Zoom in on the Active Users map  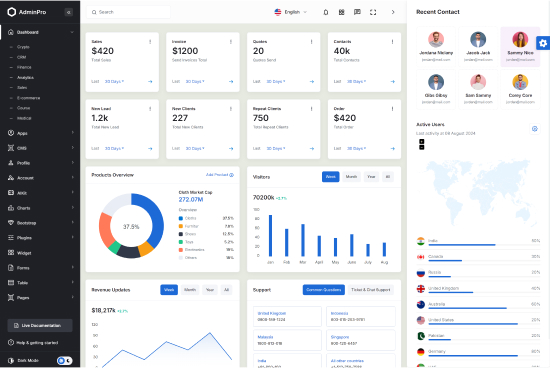tap(422, 141)
